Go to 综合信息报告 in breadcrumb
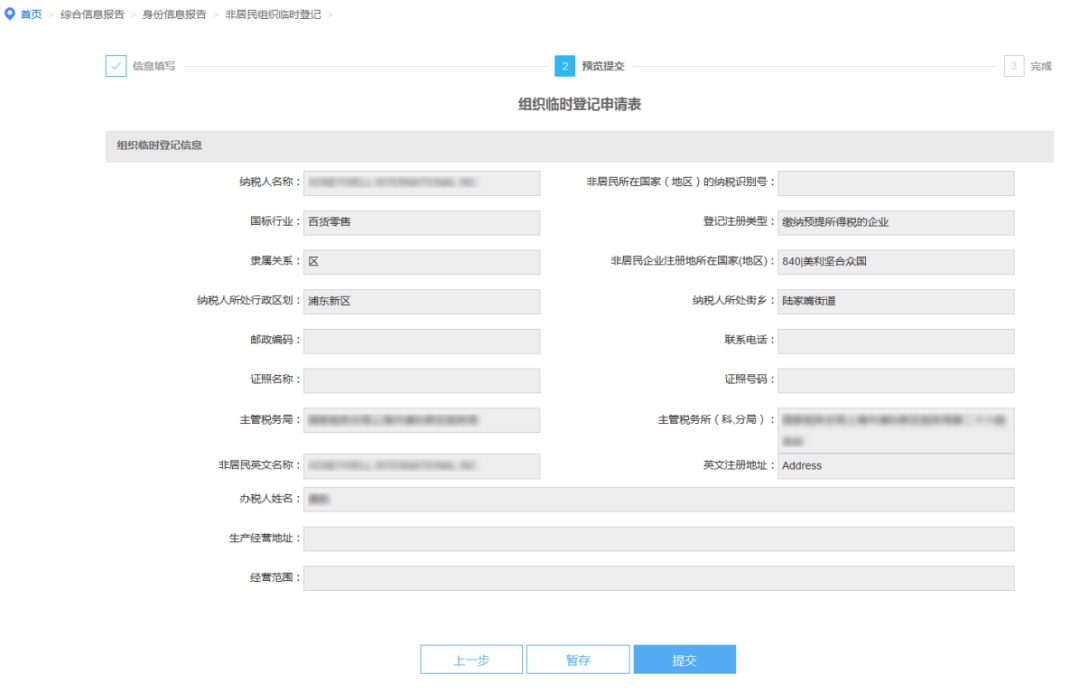 (x=92, y=15)
